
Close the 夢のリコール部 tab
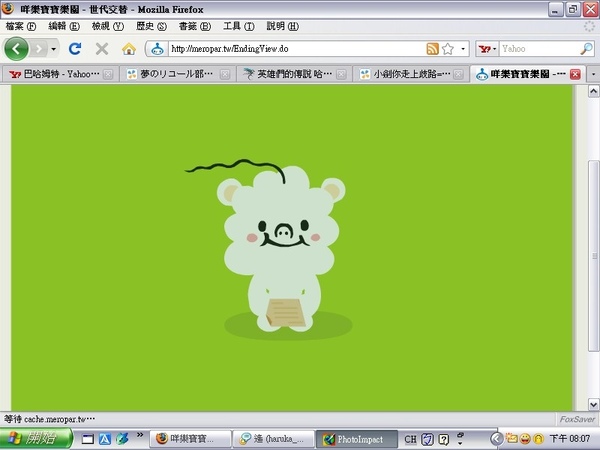[x=225, y=74]
